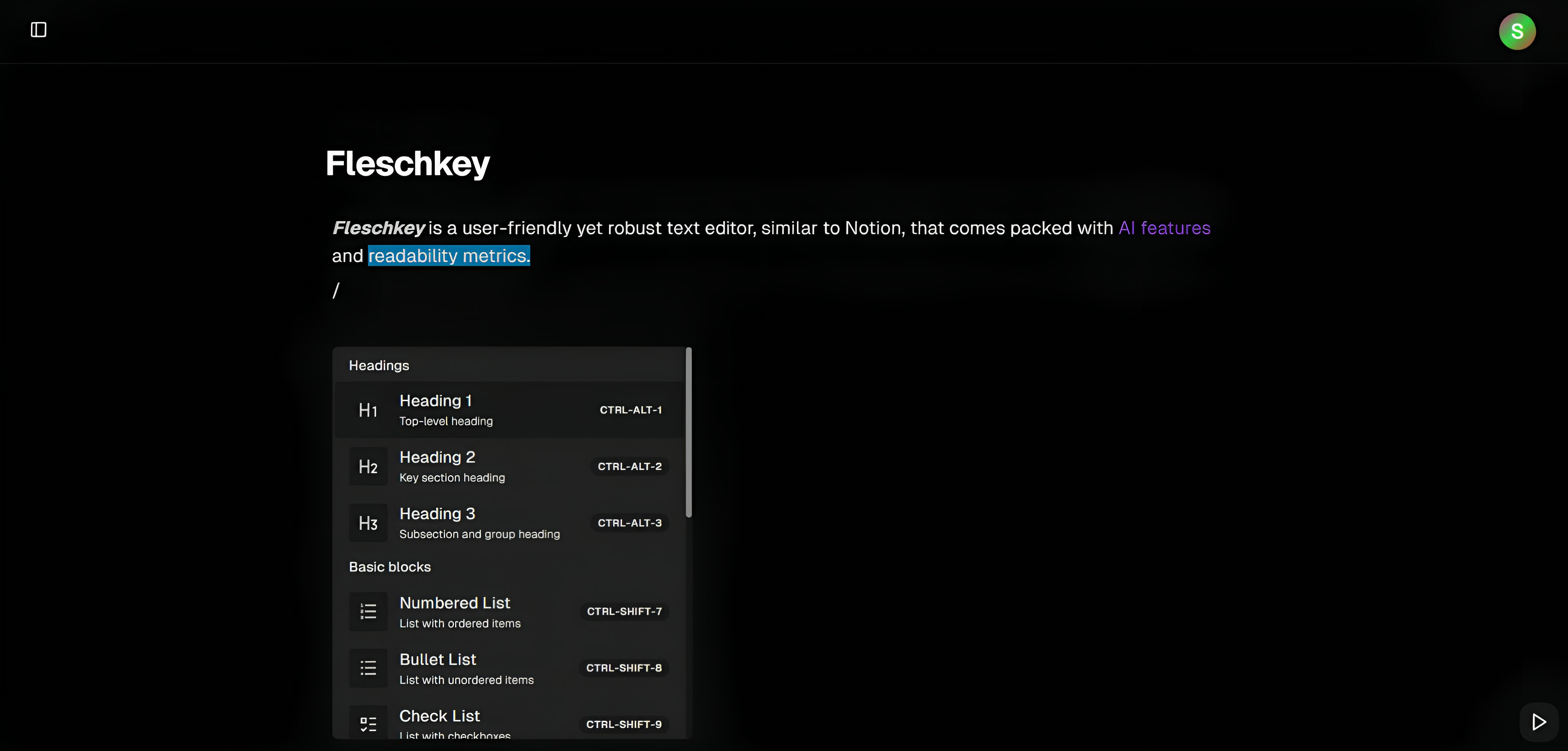1568x751 pixels.
Task: Select the Heading 2 menu option
Action: [x=510, y=467]
